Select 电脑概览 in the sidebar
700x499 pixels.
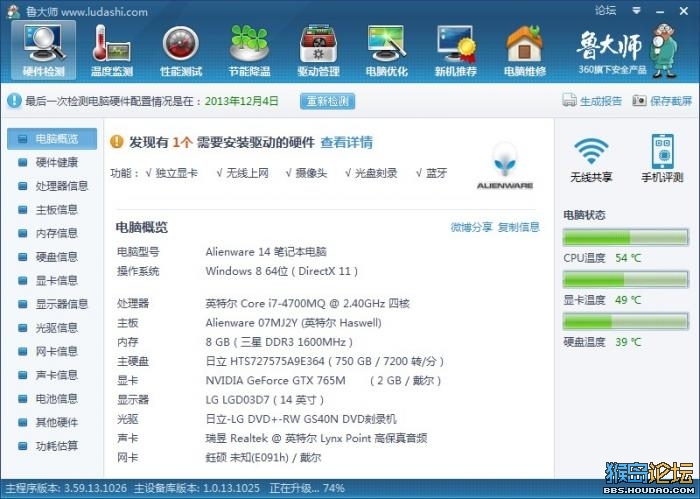tap(52, 139)
